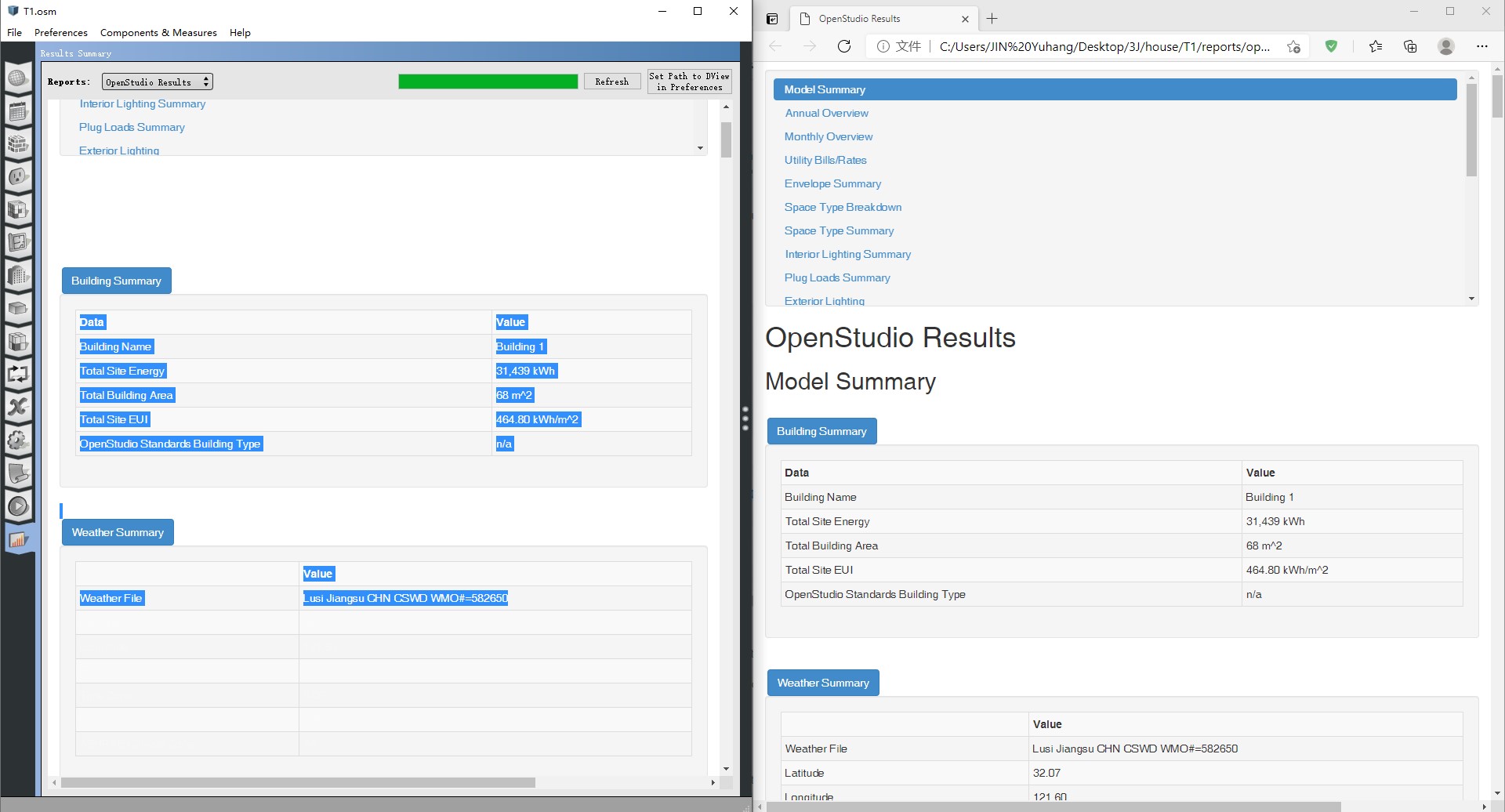Viewport: 1505px width, 812px height.
Task: Open browser tab actions menu icon
Action: (772, 19)
